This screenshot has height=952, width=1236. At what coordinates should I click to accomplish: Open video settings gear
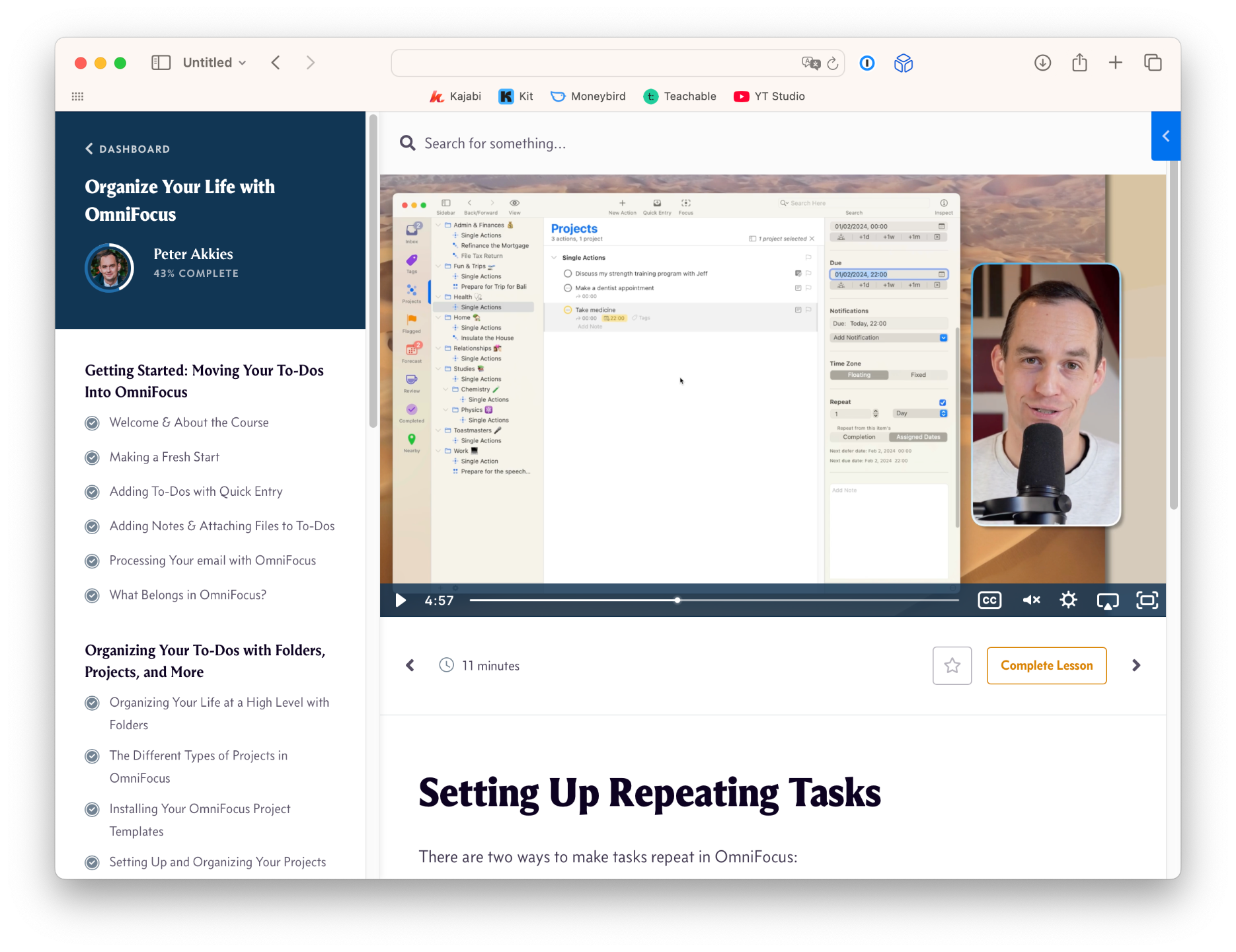(1068, 600)
